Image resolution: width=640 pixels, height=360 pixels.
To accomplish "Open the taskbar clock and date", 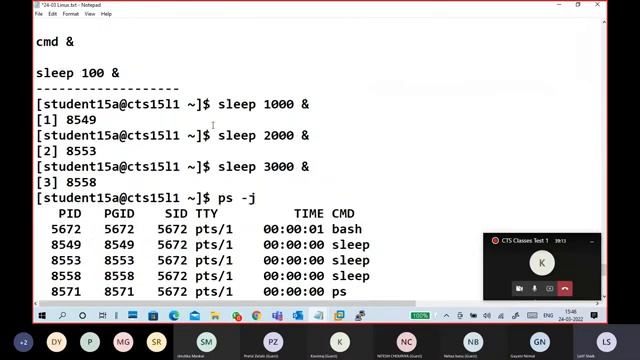I will [571, 316].
